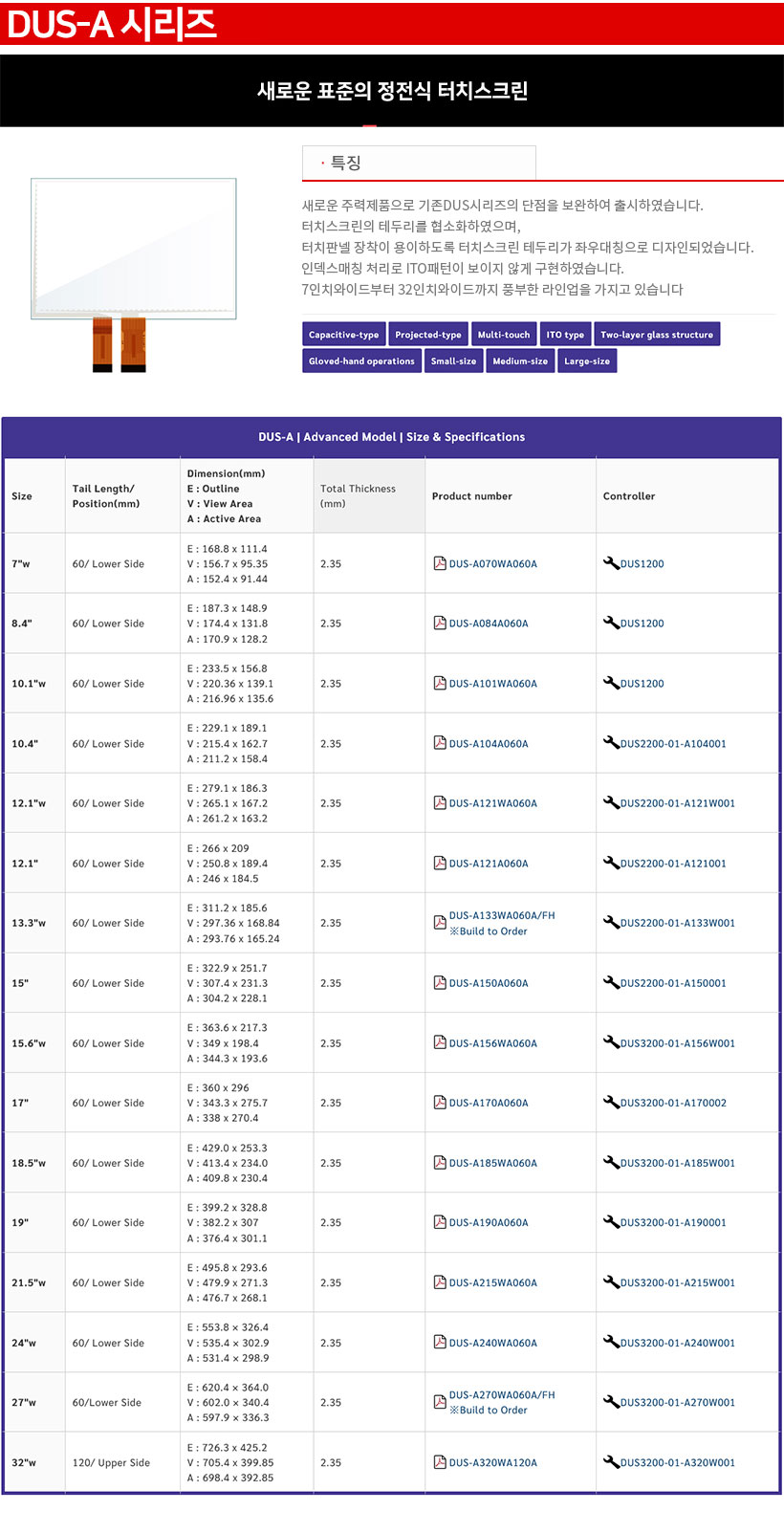Open PDF icon for DUS-A101WA060A
Viewport: 784px width, 1533px height.
tap(440, 683)
